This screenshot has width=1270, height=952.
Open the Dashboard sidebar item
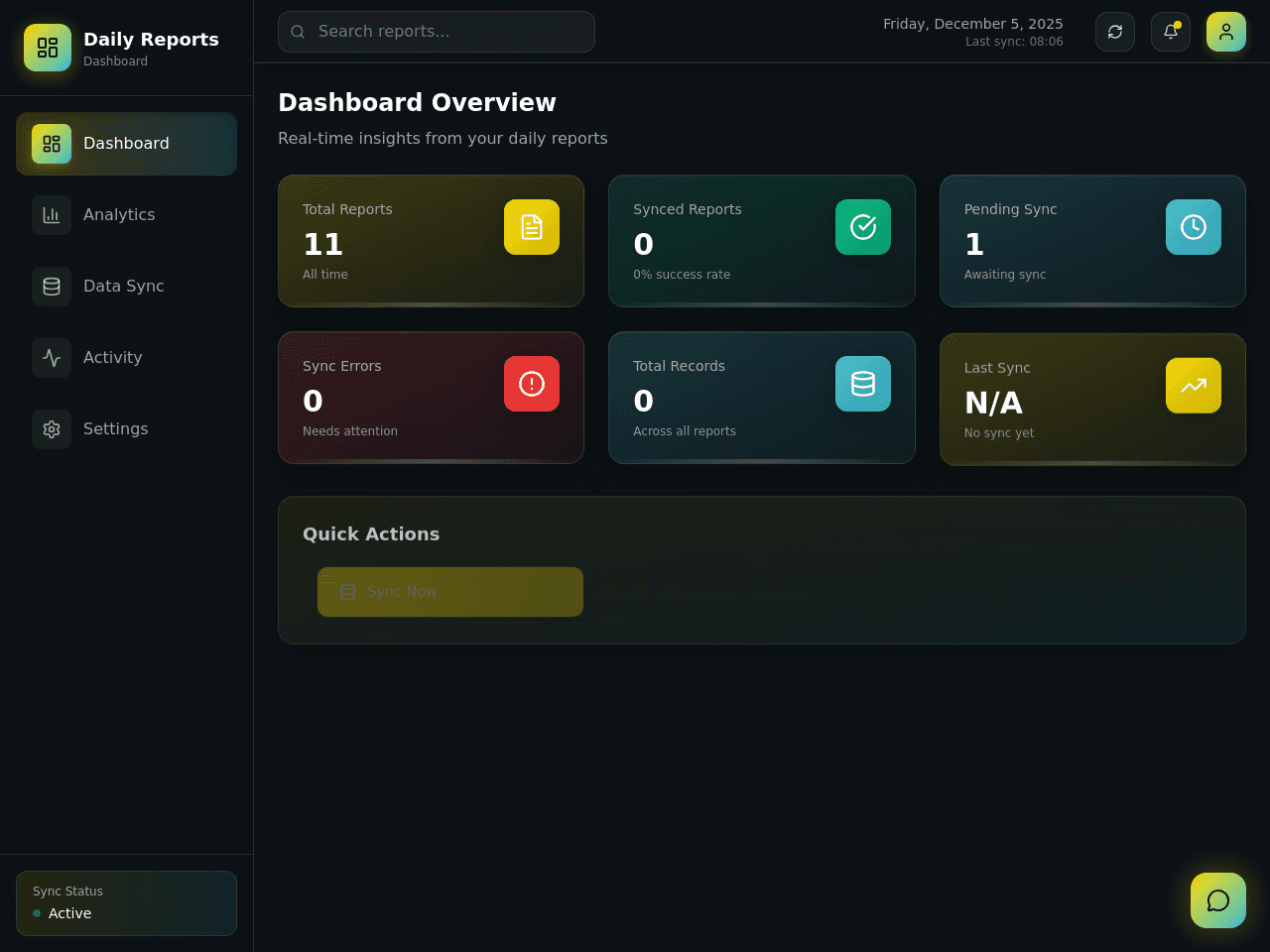coord(126,144)
